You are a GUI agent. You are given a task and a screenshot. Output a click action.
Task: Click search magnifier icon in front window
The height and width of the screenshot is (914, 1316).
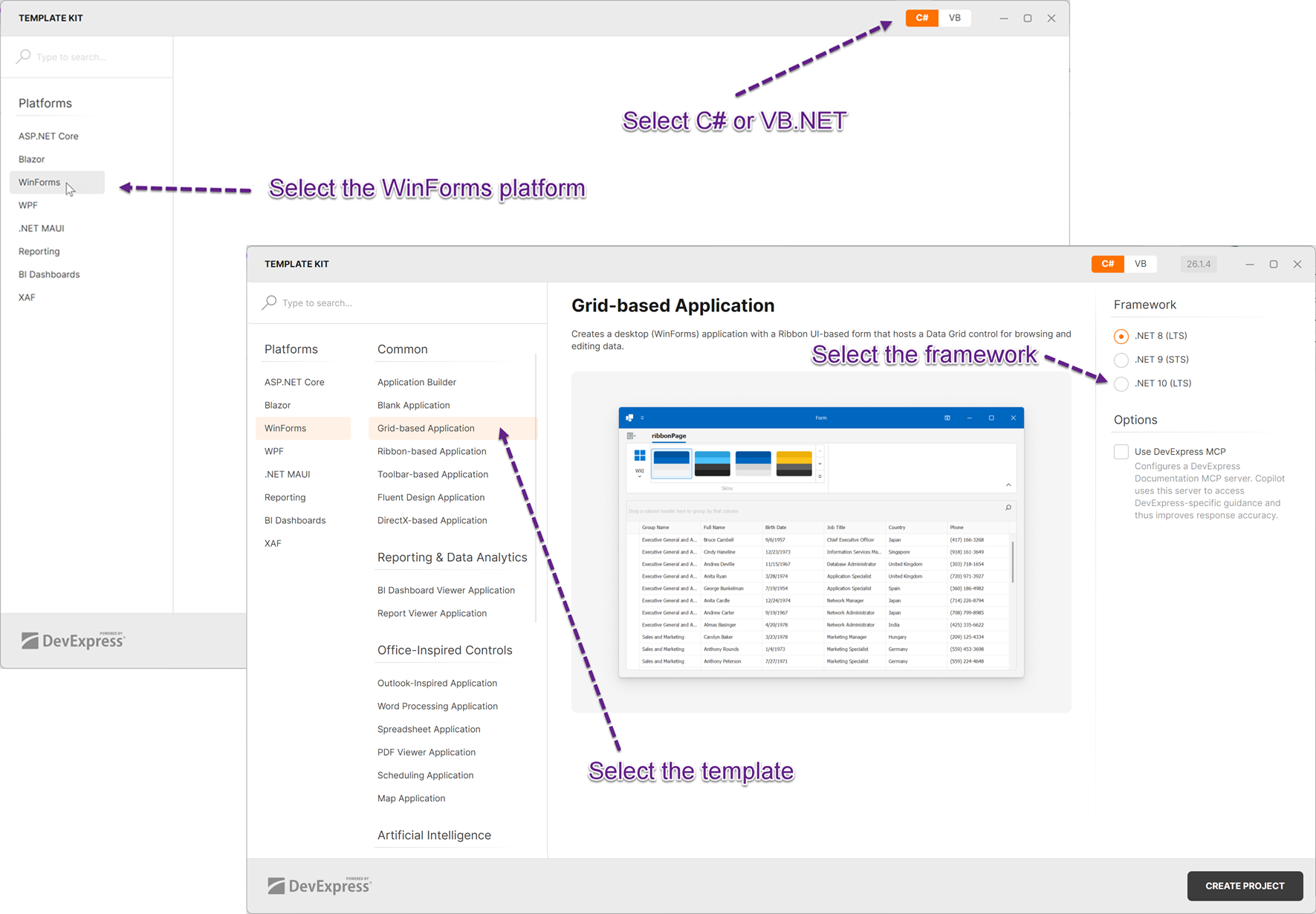(x=269, y=302)
